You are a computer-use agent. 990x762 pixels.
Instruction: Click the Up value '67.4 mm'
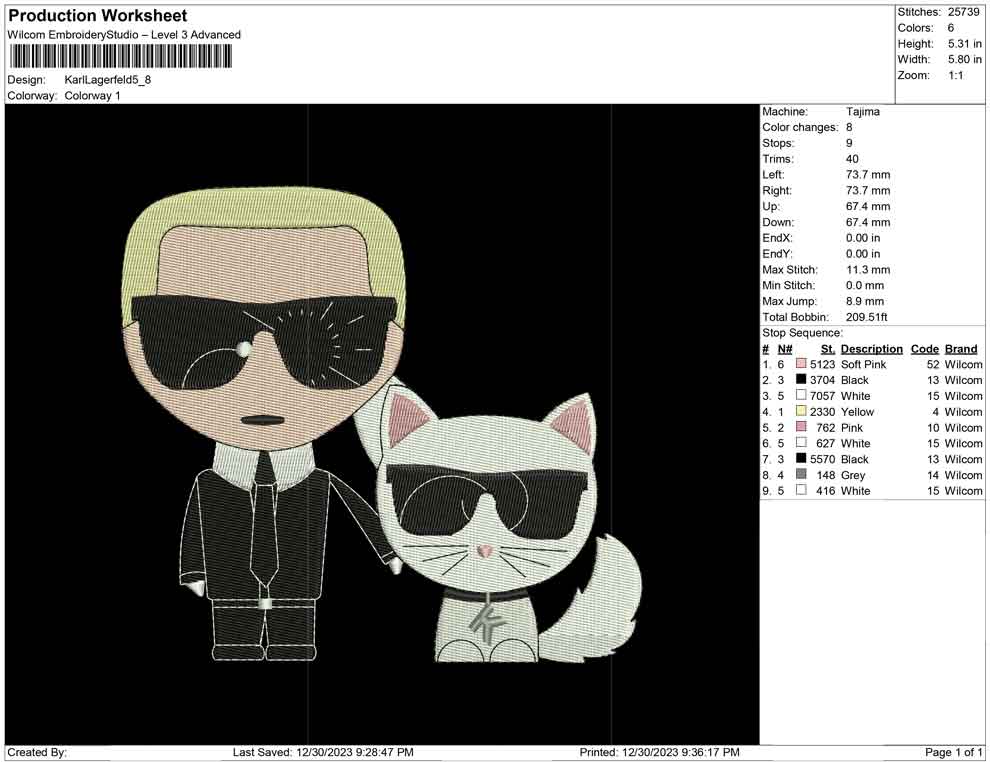pos(868,206)
